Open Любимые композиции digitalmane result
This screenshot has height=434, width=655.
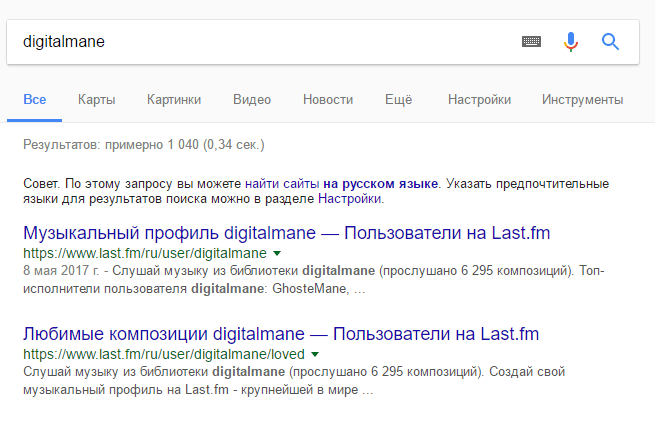click(281, 333)
